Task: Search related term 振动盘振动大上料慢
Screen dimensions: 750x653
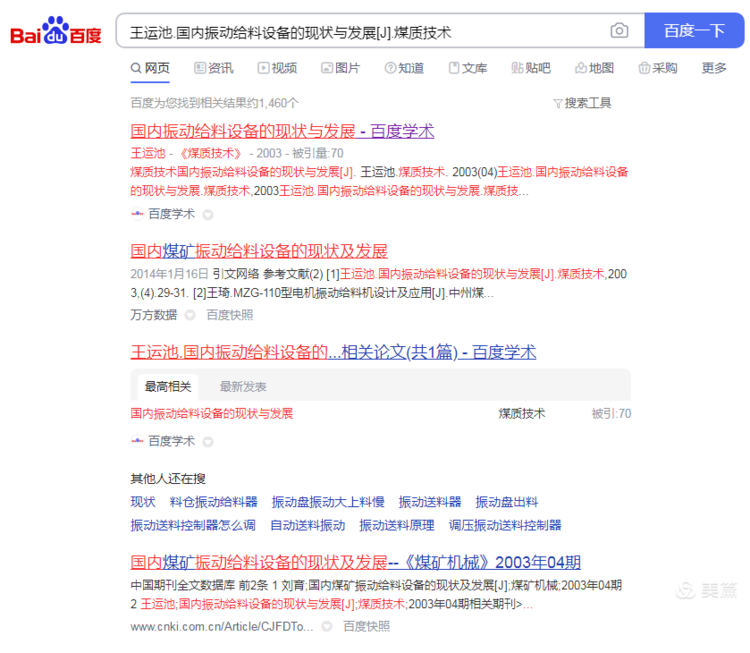Action: coord(328,502)
